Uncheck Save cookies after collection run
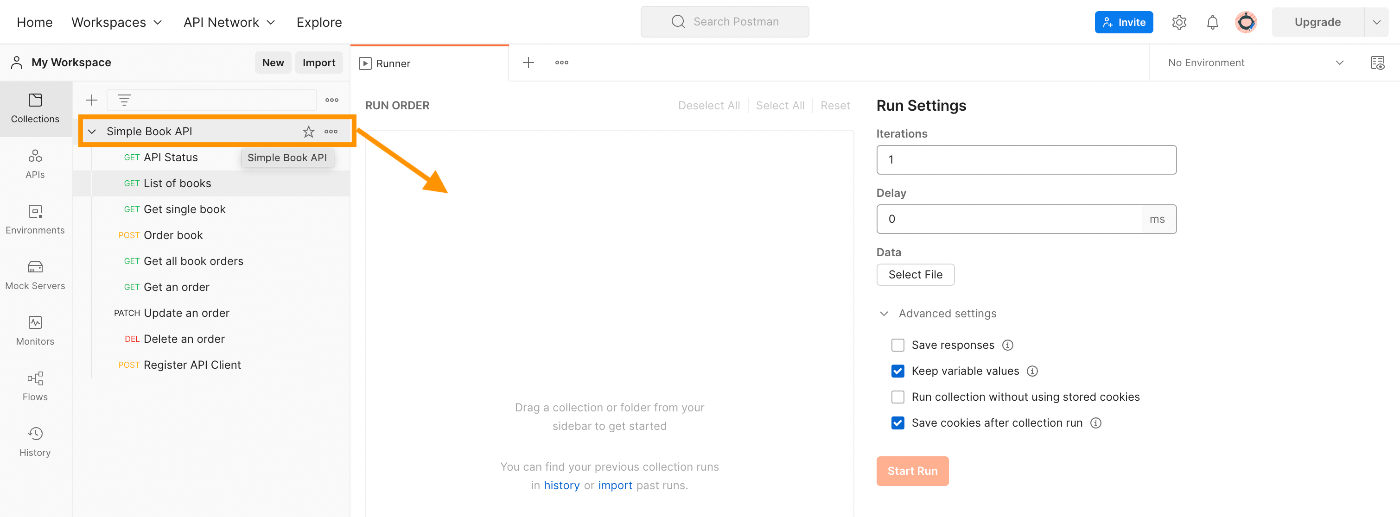This screenshot has width=1400, height=517. pyautogui.click(x=898, y=423)
